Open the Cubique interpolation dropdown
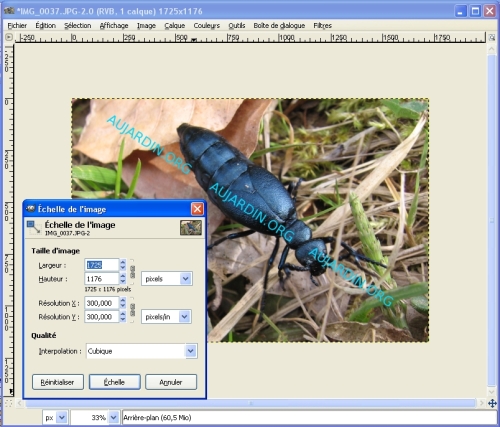The image size is (500, 427). (x=142, y=351)
